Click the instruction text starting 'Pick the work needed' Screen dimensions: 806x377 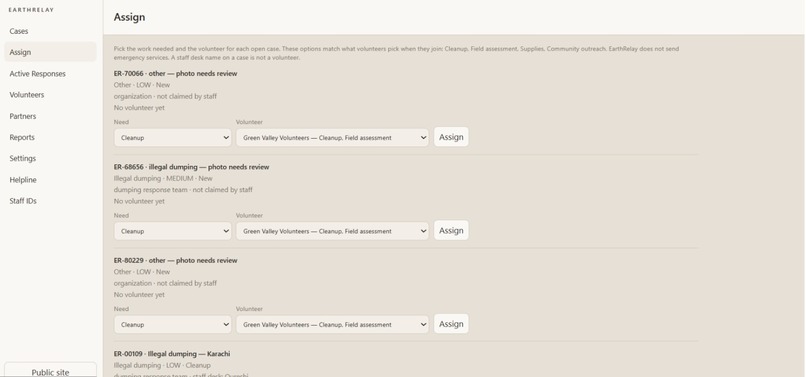396,53
